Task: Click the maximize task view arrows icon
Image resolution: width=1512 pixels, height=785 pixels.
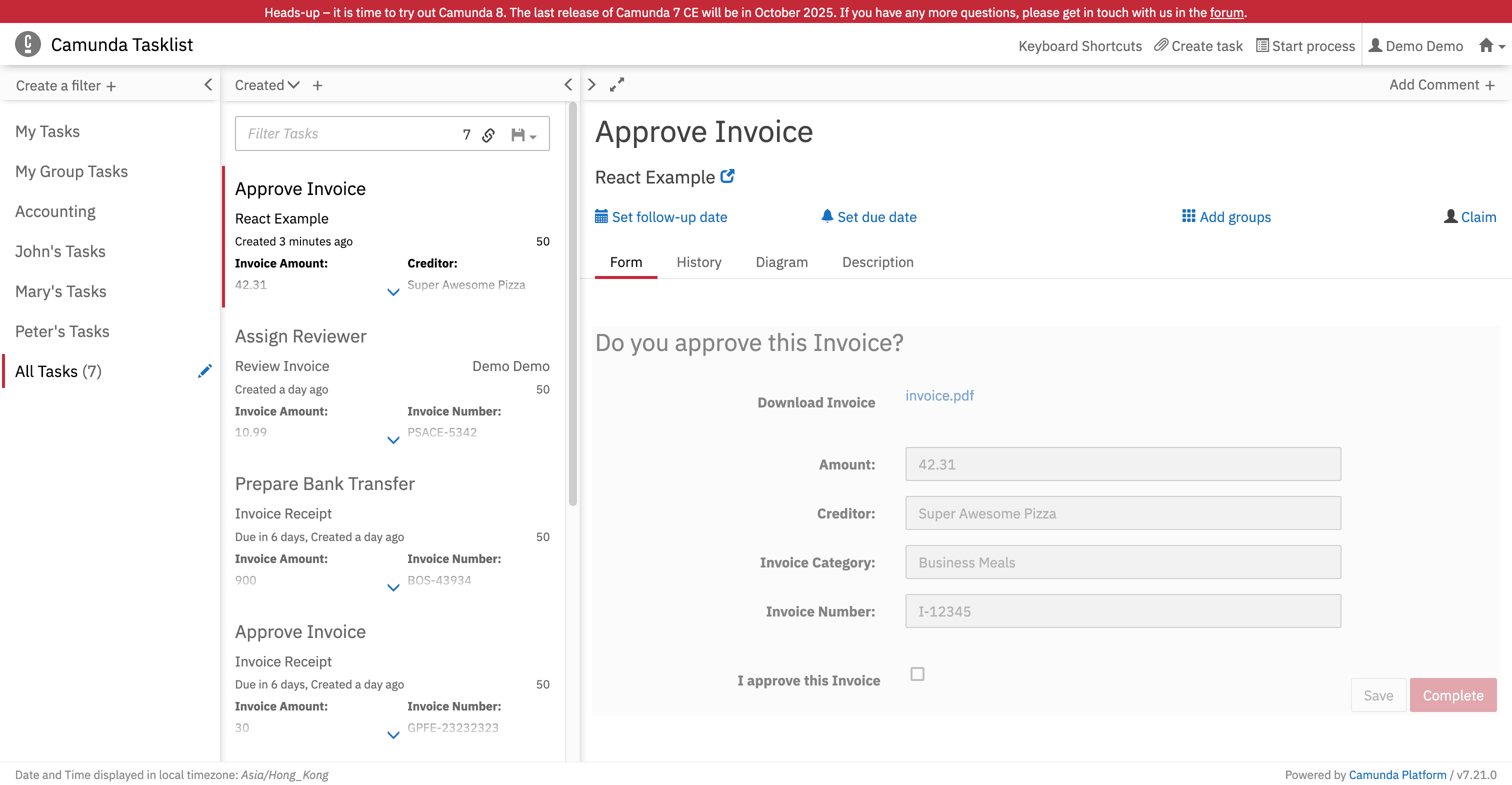Action: tap(616, 85)
